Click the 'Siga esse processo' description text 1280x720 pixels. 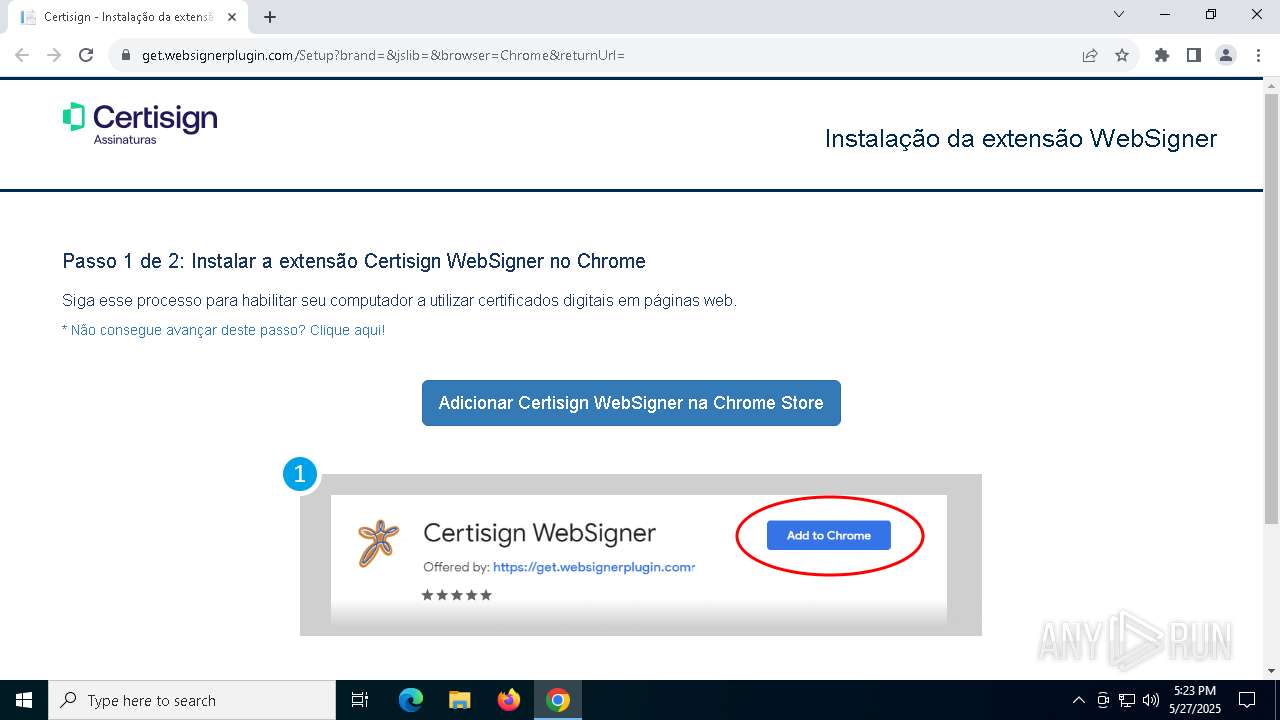point(399,300)
